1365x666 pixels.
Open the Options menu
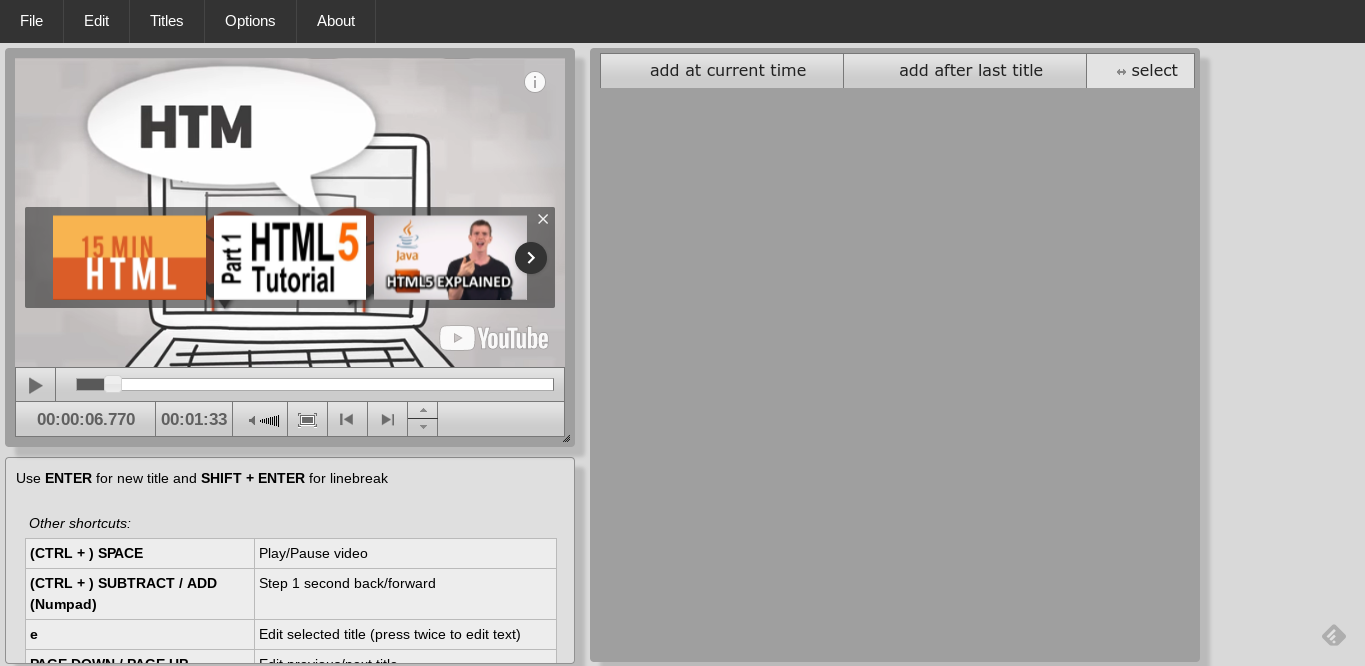click(250, 21)
